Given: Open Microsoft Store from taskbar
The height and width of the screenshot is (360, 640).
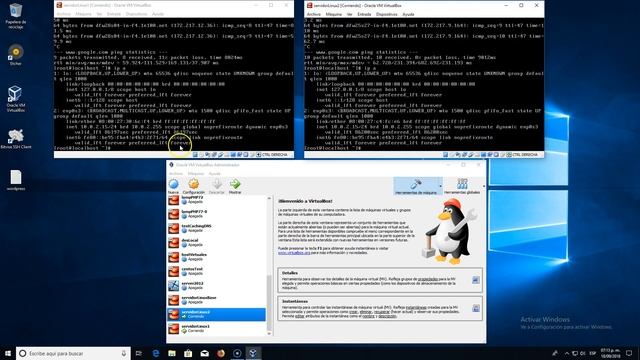Looking at the screenshot, I should [188, 353].
